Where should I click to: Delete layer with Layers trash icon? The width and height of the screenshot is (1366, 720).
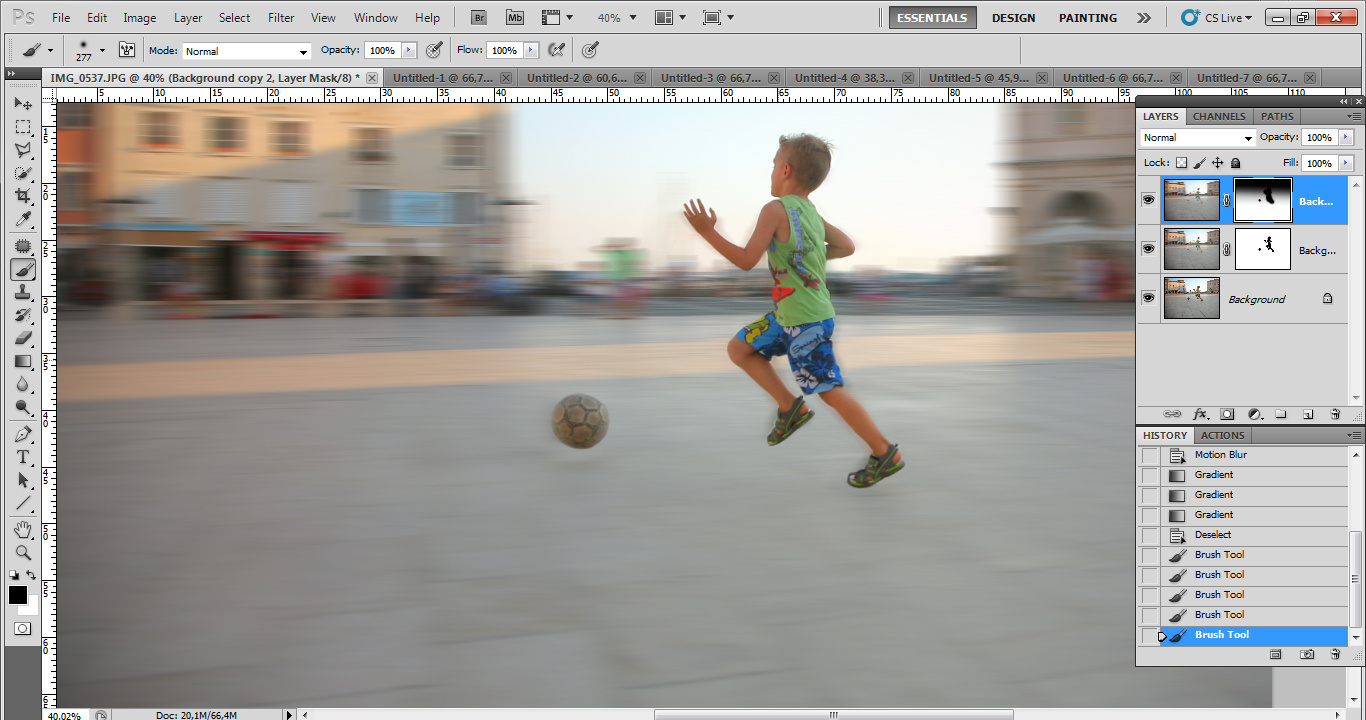click(x=1335, y=414)
